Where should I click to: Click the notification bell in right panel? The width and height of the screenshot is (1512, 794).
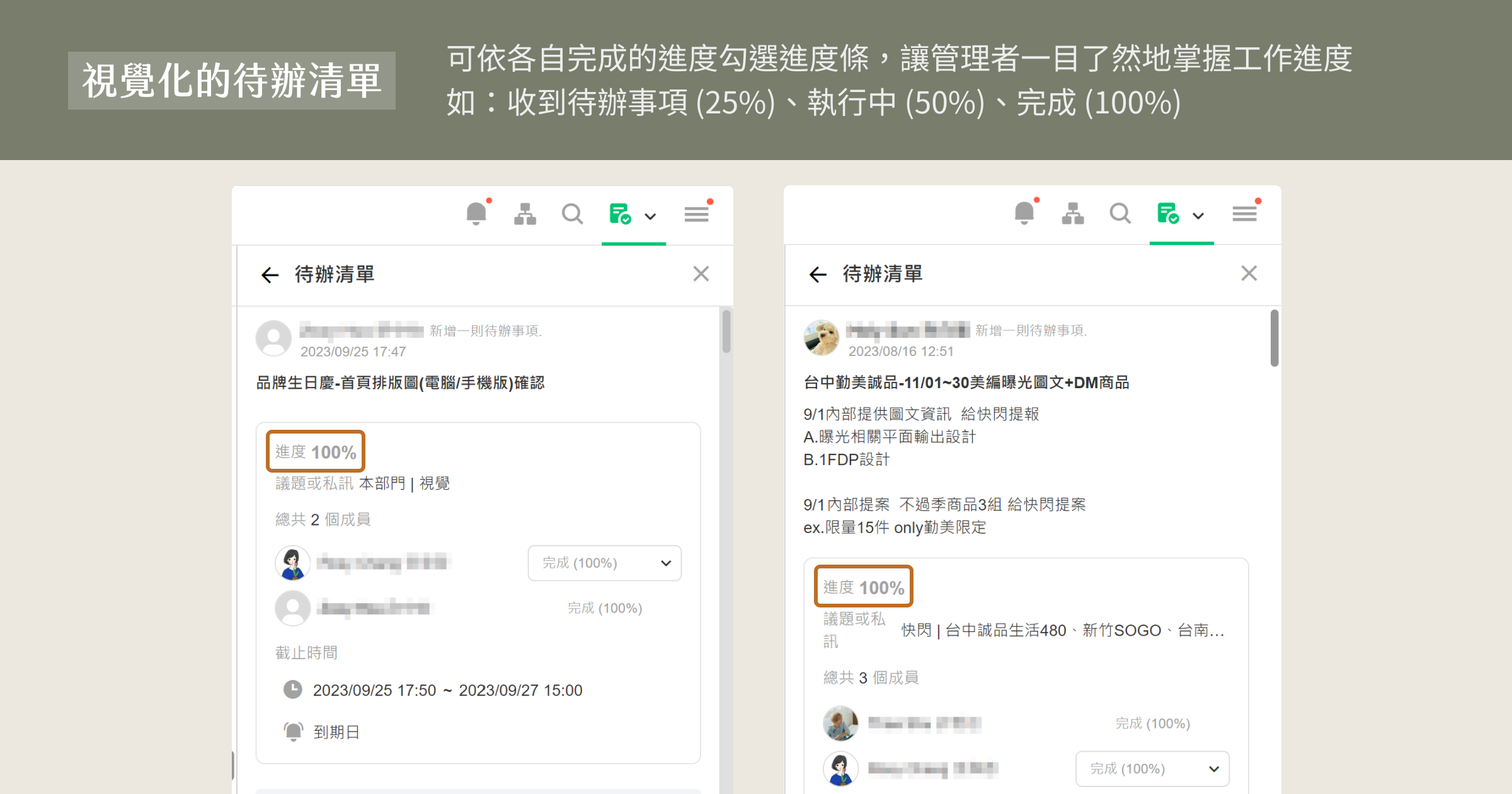(1024, 214)
